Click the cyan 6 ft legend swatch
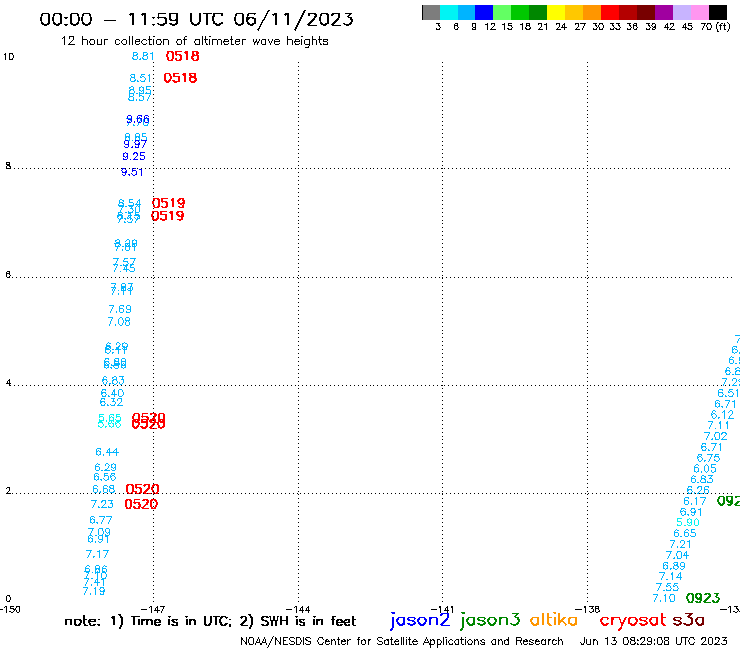This screenshot has width=740, height=650. point(449,12)
